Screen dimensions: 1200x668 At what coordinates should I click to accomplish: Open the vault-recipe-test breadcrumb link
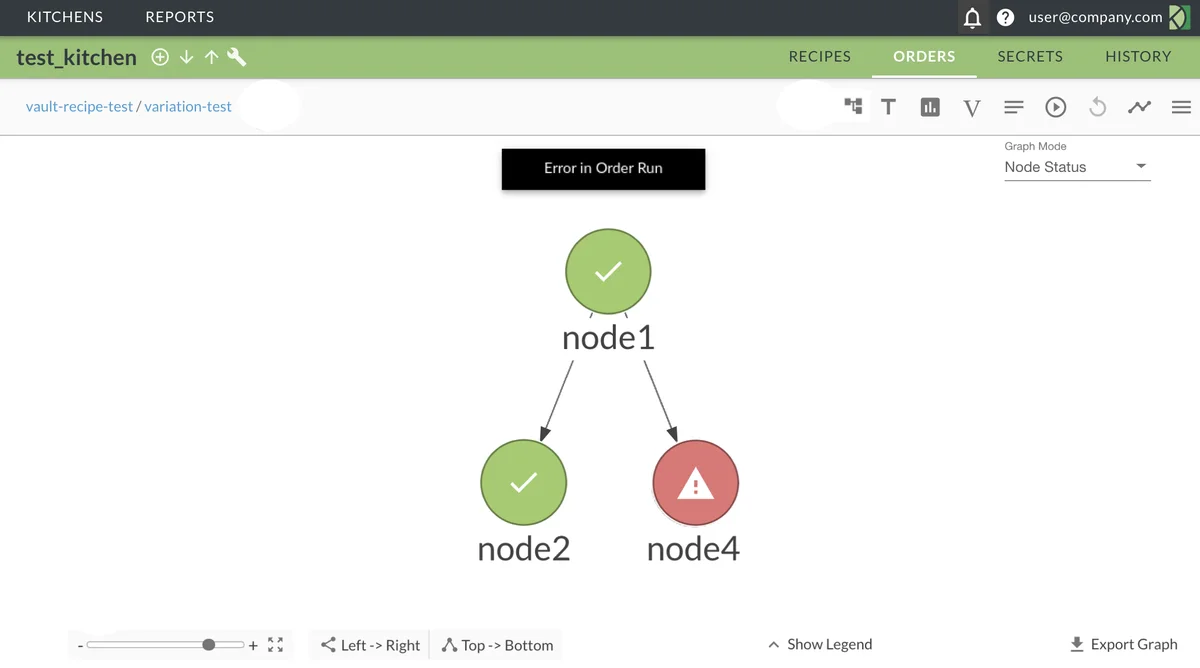[79, 106]
